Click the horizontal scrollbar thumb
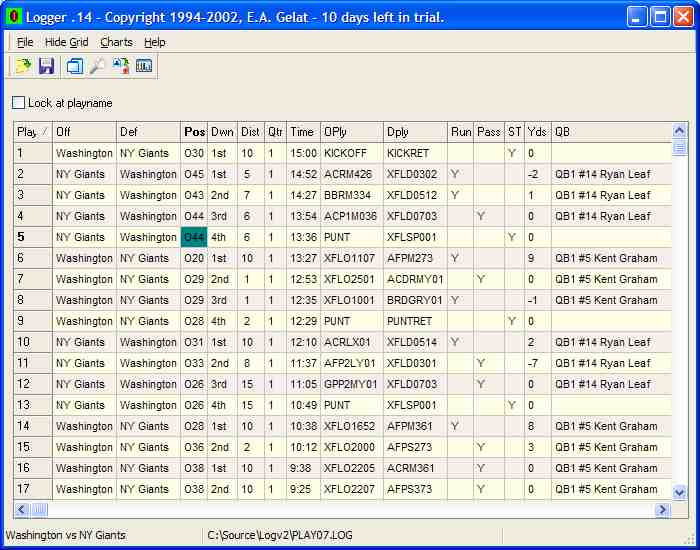700x550 pixels. pos(39,509)
